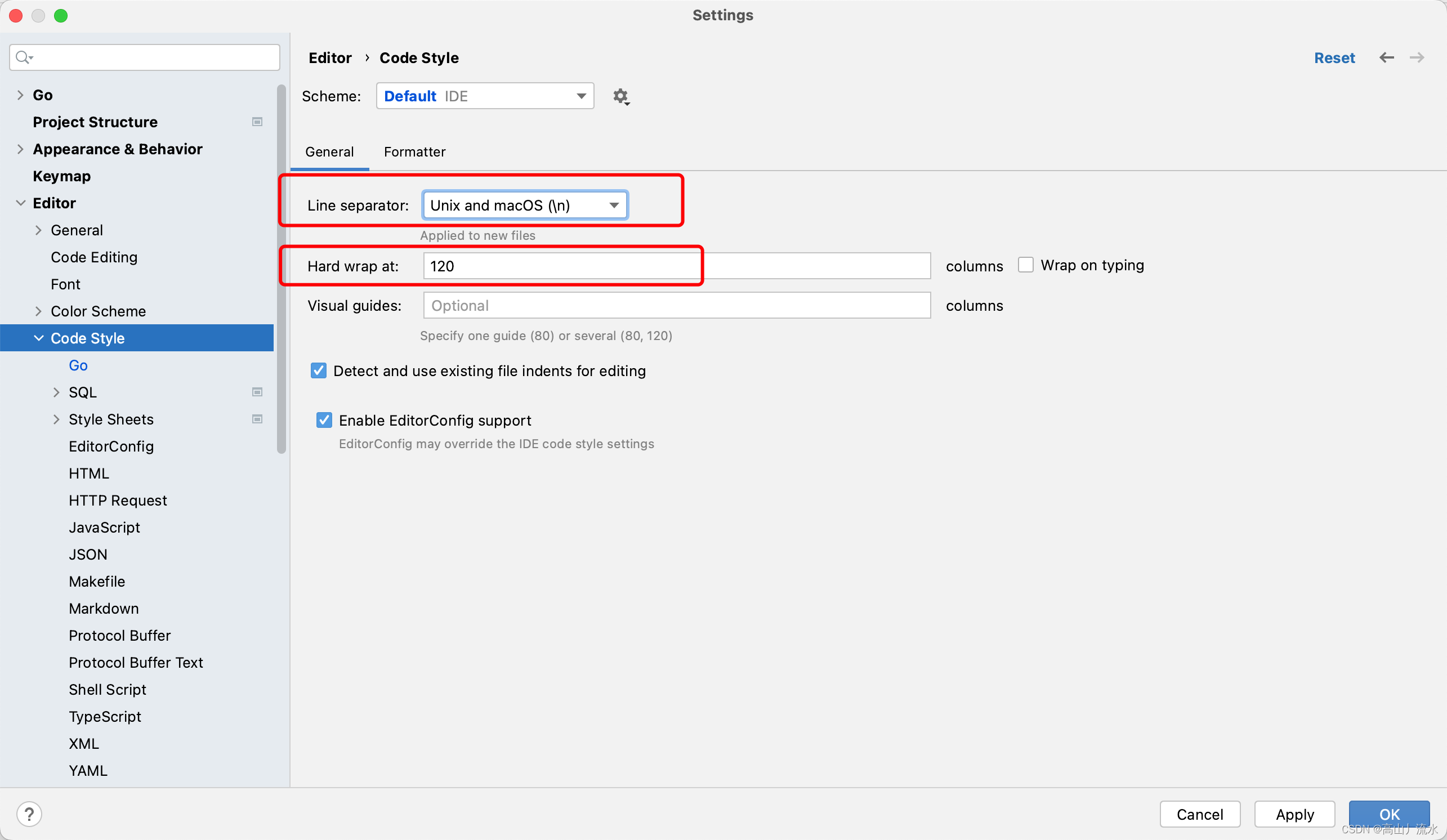Switch to the Formatter tab
The width and height of the screenshot is (1447, 840).
click(414, 151)
